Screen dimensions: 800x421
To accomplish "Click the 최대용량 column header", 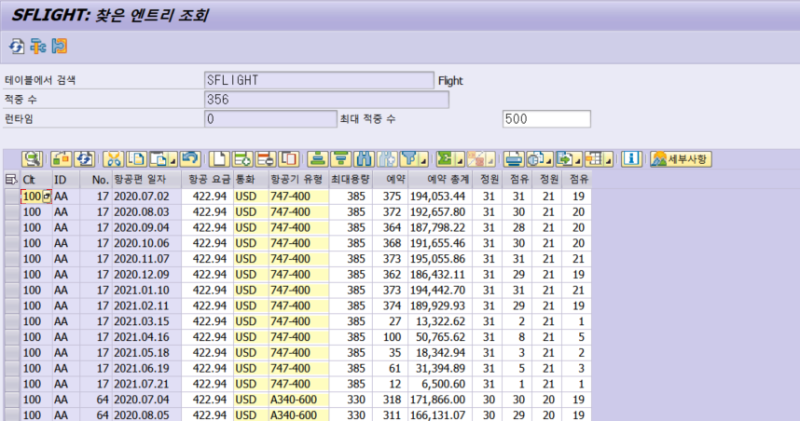I will pyautogui.click(x=351, y=180).
